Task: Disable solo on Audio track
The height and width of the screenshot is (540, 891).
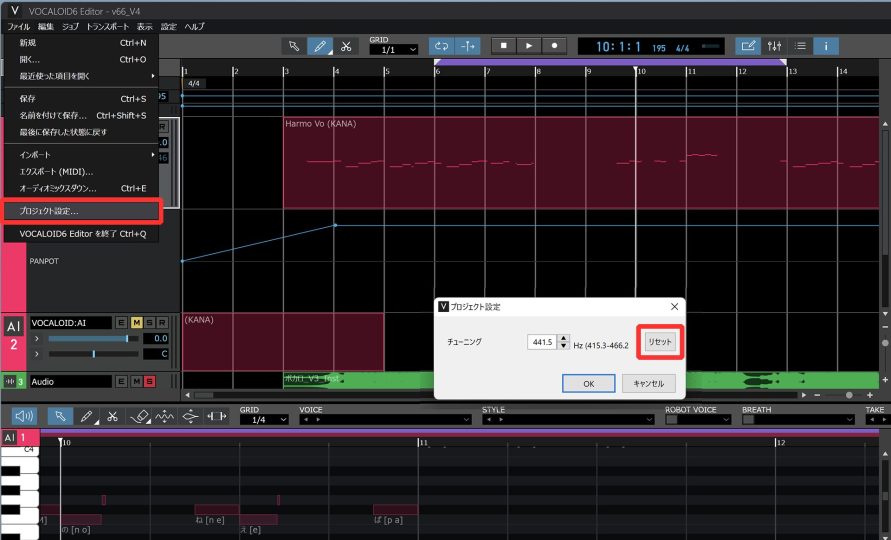Action: [x=149, y=381]
